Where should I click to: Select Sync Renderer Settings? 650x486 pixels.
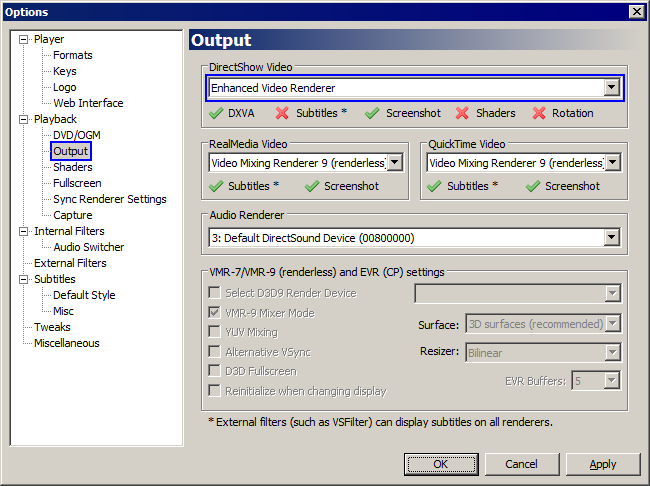click(x=110, y=199)
